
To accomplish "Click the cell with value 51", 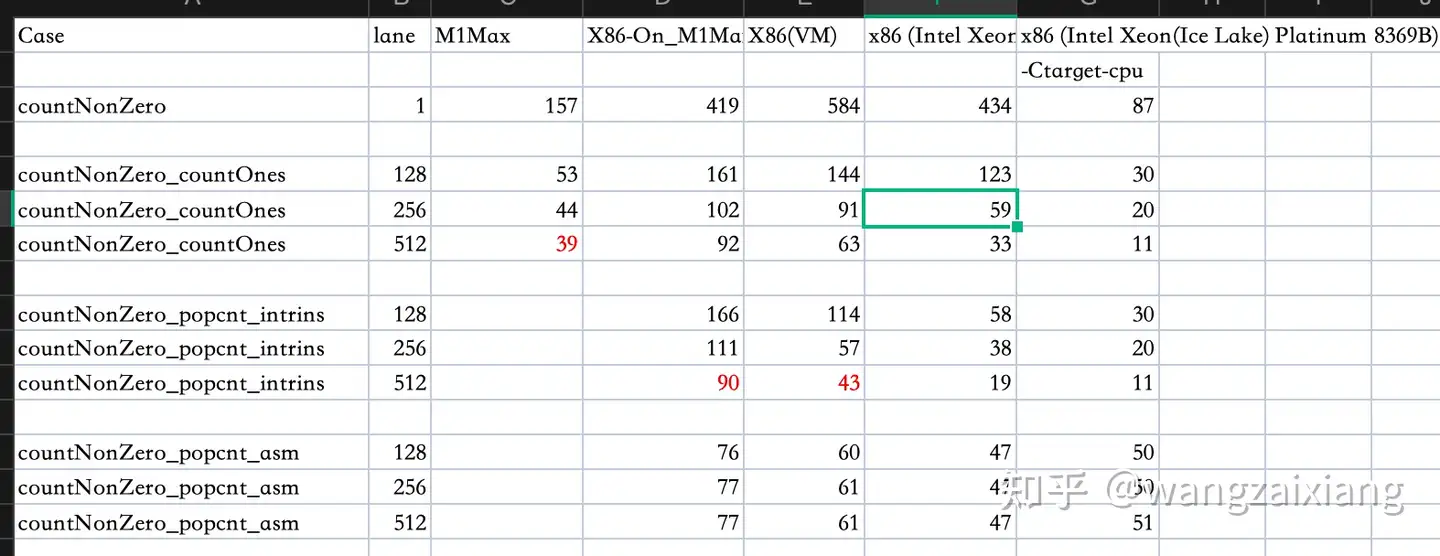I will [1088, 522].
